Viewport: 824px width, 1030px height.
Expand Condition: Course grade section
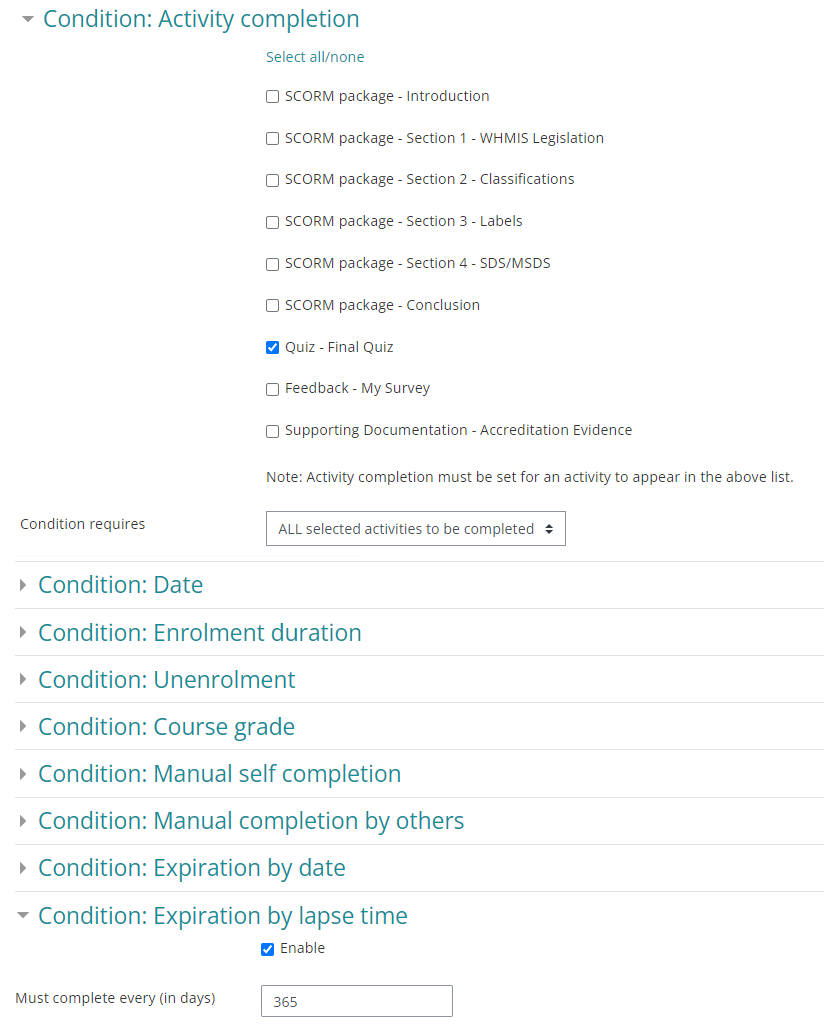pos(166,727)
